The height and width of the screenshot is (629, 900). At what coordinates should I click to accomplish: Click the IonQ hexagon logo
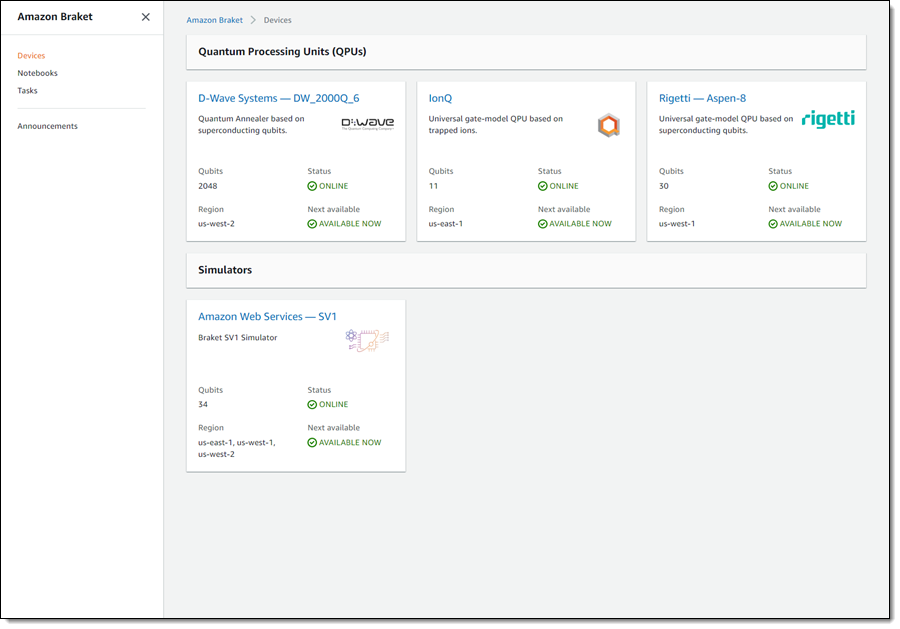tap(608, 125)
